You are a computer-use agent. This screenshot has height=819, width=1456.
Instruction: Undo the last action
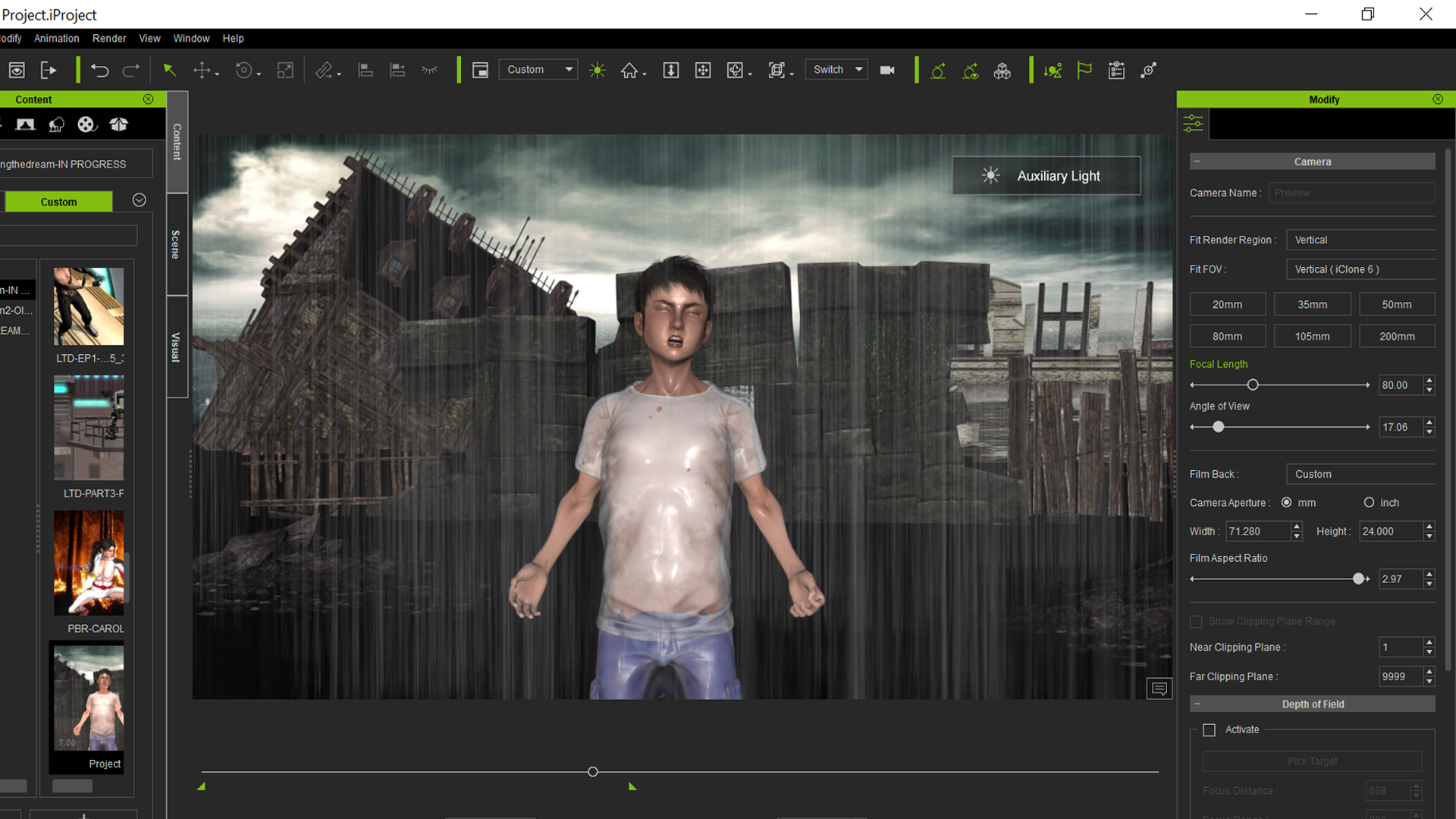tap(99, 71)
